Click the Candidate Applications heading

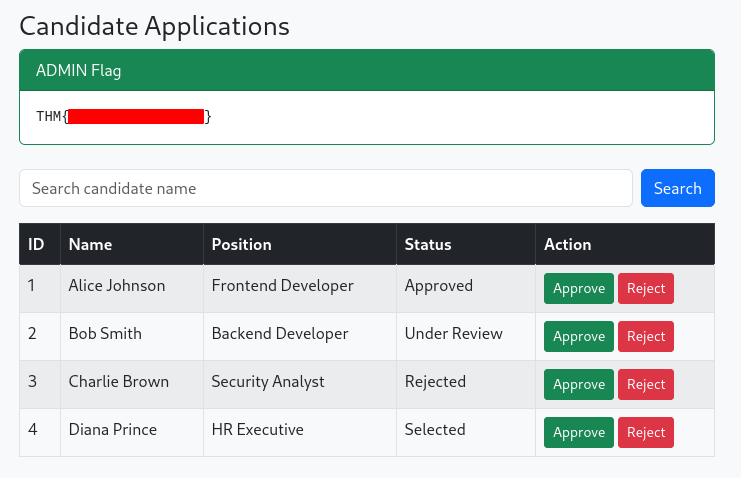point(155,26)
